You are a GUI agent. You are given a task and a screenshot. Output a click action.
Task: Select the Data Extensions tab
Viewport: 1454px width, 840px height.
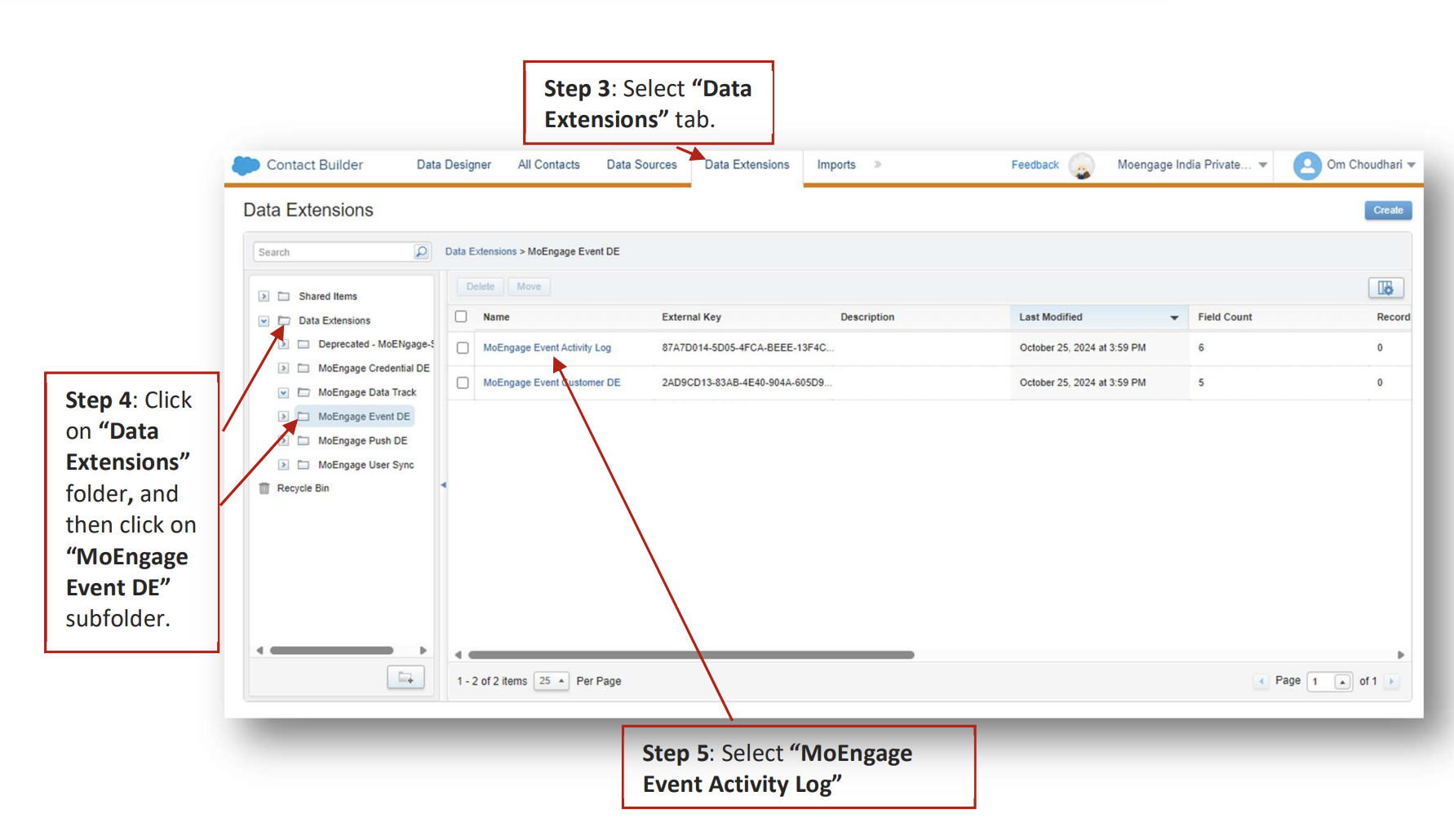747,165
